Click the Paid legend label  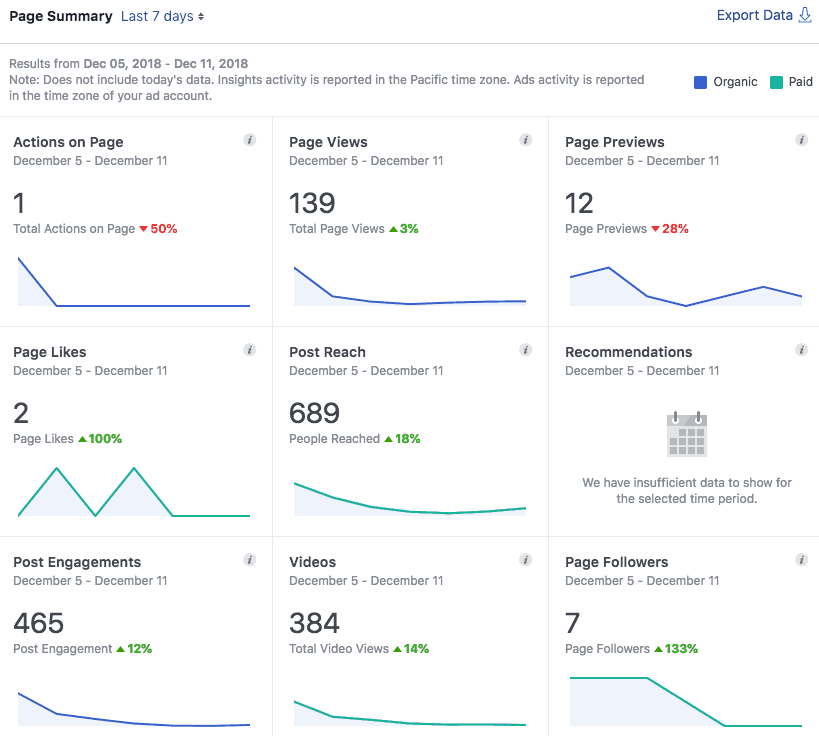800,82
